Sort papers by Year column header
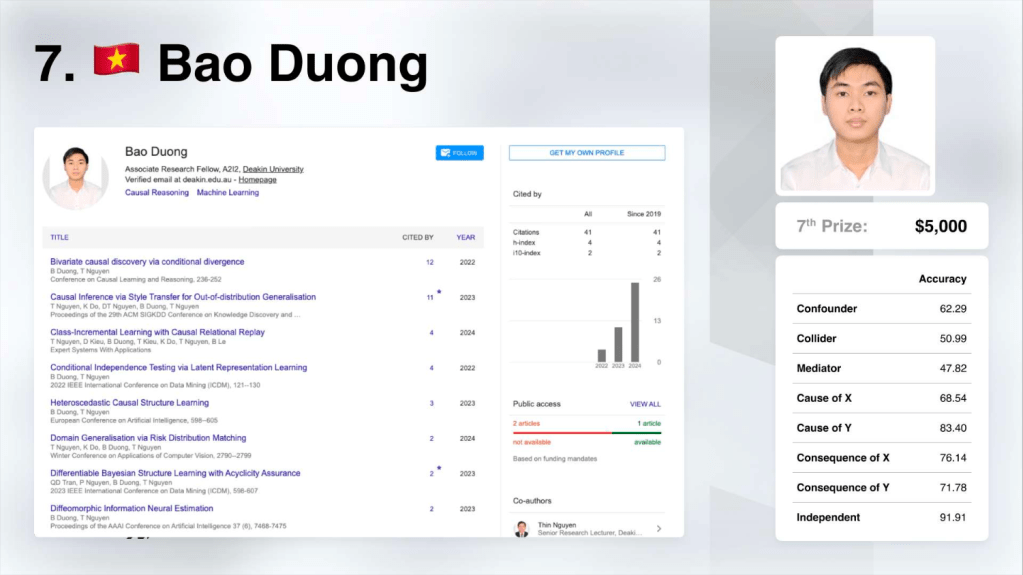 [x=466, y=238]
